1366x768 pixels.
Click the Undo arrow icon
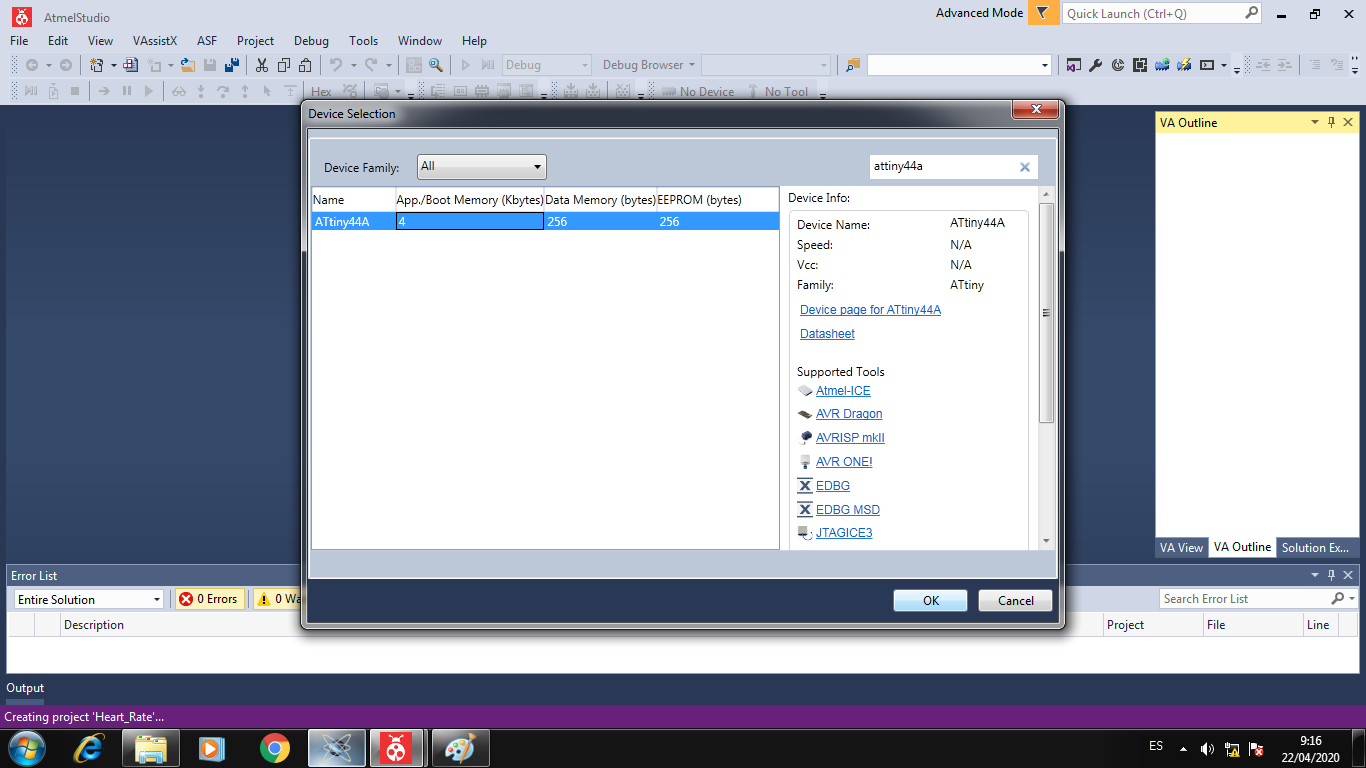coord(336,65)
